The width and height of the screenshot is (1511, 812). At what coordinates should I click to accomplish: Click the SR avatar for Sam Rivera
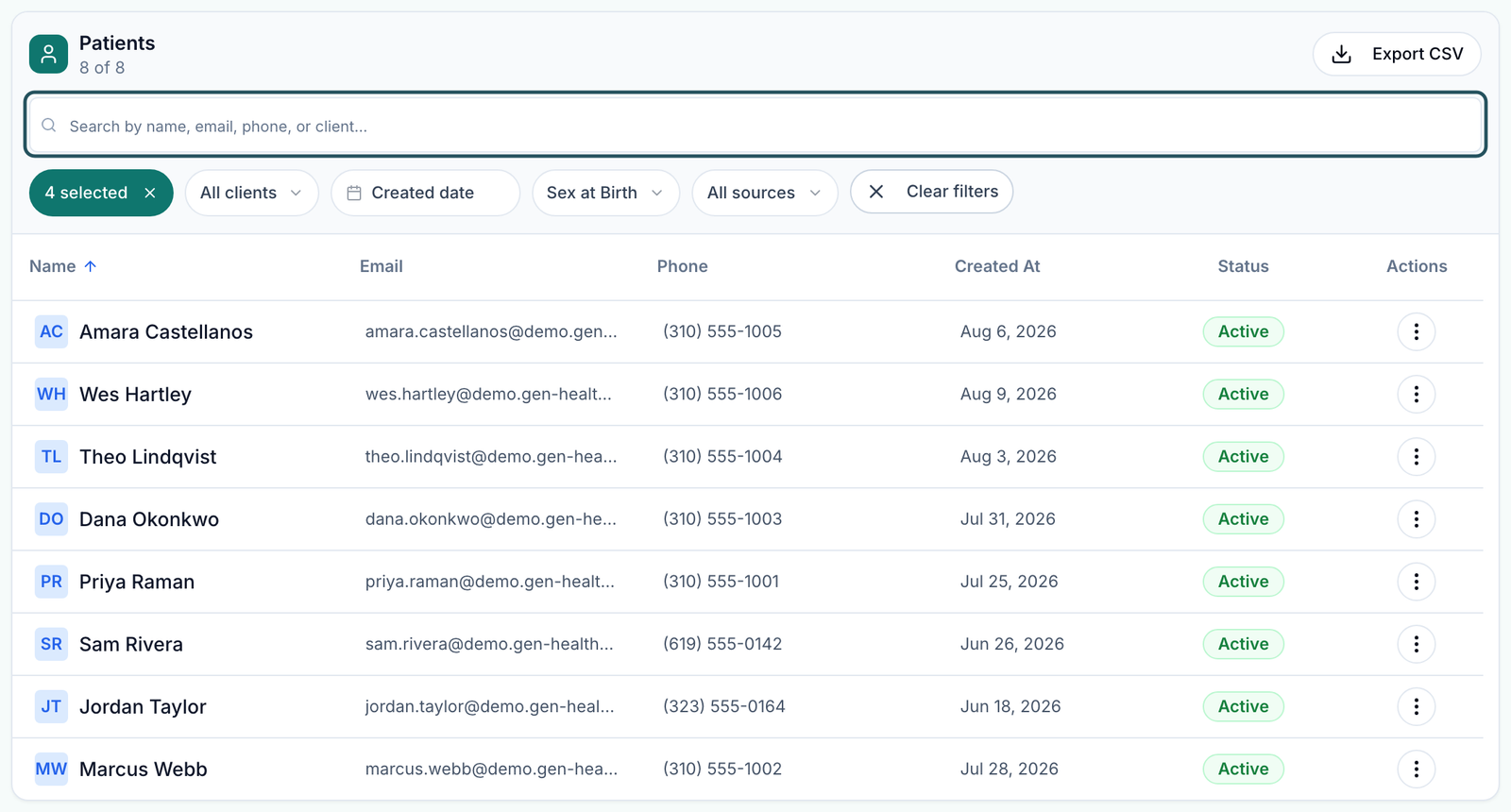click(51, 644)
